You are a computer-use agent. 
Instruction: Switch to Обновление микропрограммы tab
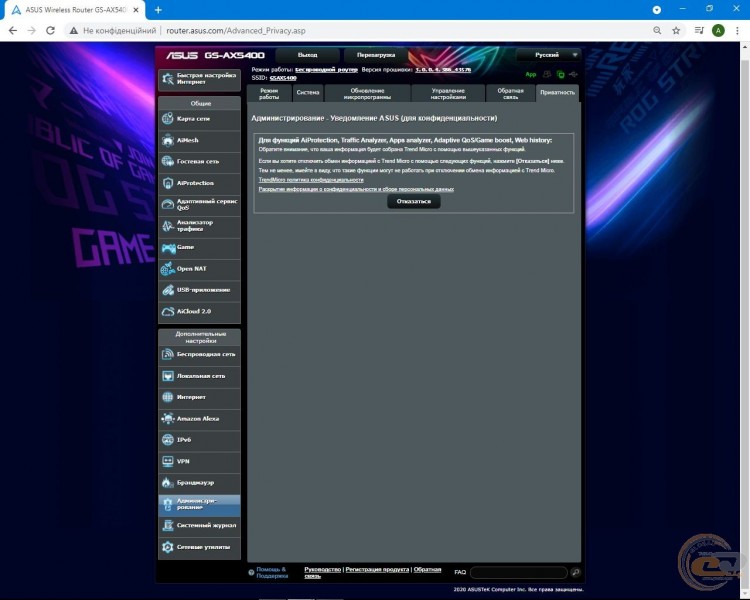click(x=367, y=93)
